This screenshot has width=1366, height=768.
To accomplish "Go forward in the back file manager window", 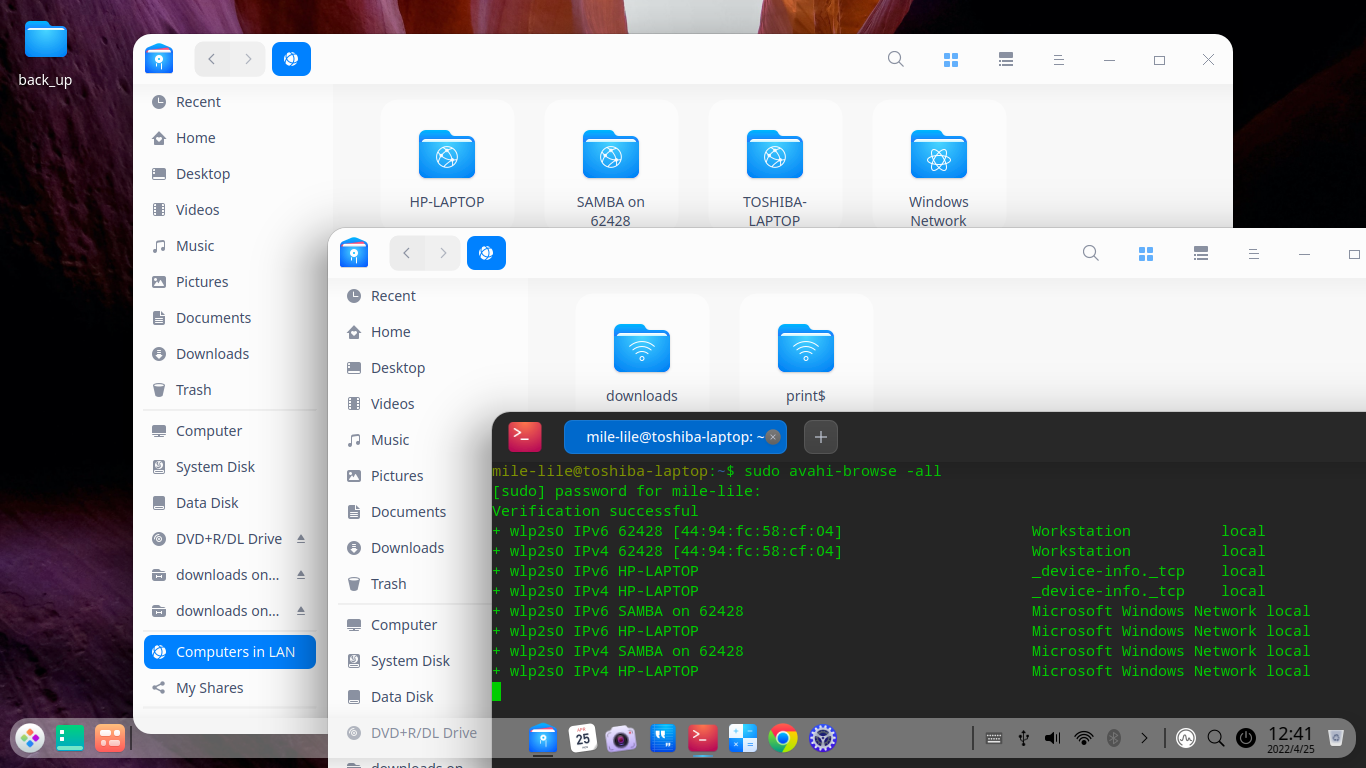I will (248, 59).
